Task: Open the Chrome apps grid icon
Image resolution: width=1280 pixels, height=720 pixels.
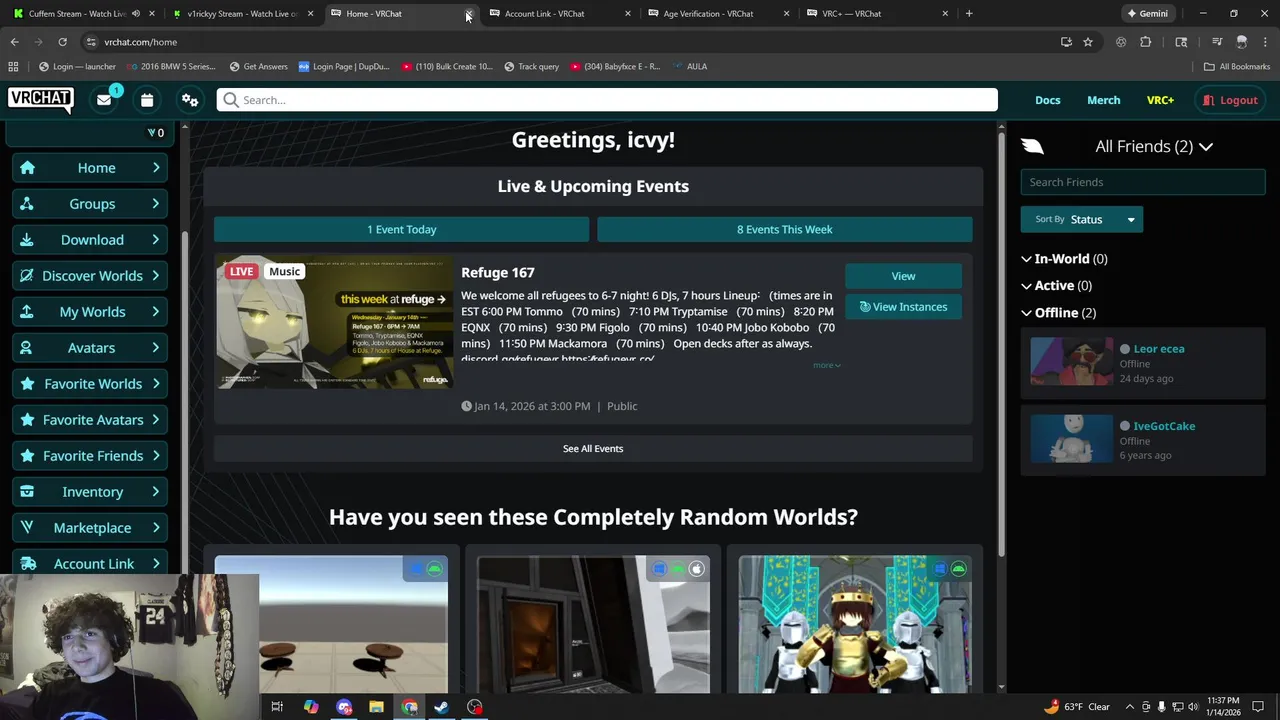Action: (x=13, y=67)
